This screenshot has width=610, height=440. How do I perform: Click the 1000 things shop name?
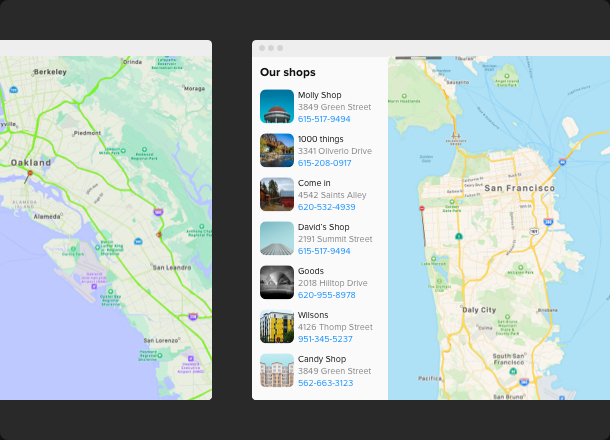coord(321,139)
